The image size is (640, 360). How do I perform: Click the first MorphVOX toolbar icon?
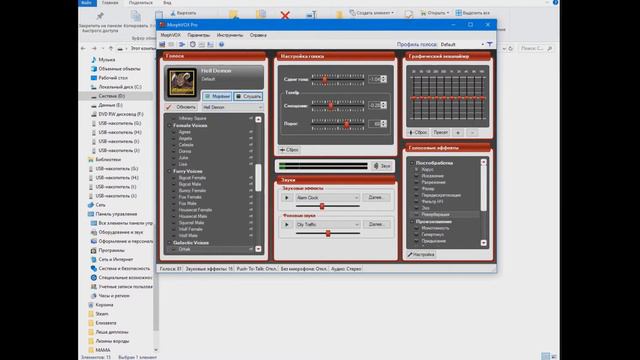(x=162, y=44)
